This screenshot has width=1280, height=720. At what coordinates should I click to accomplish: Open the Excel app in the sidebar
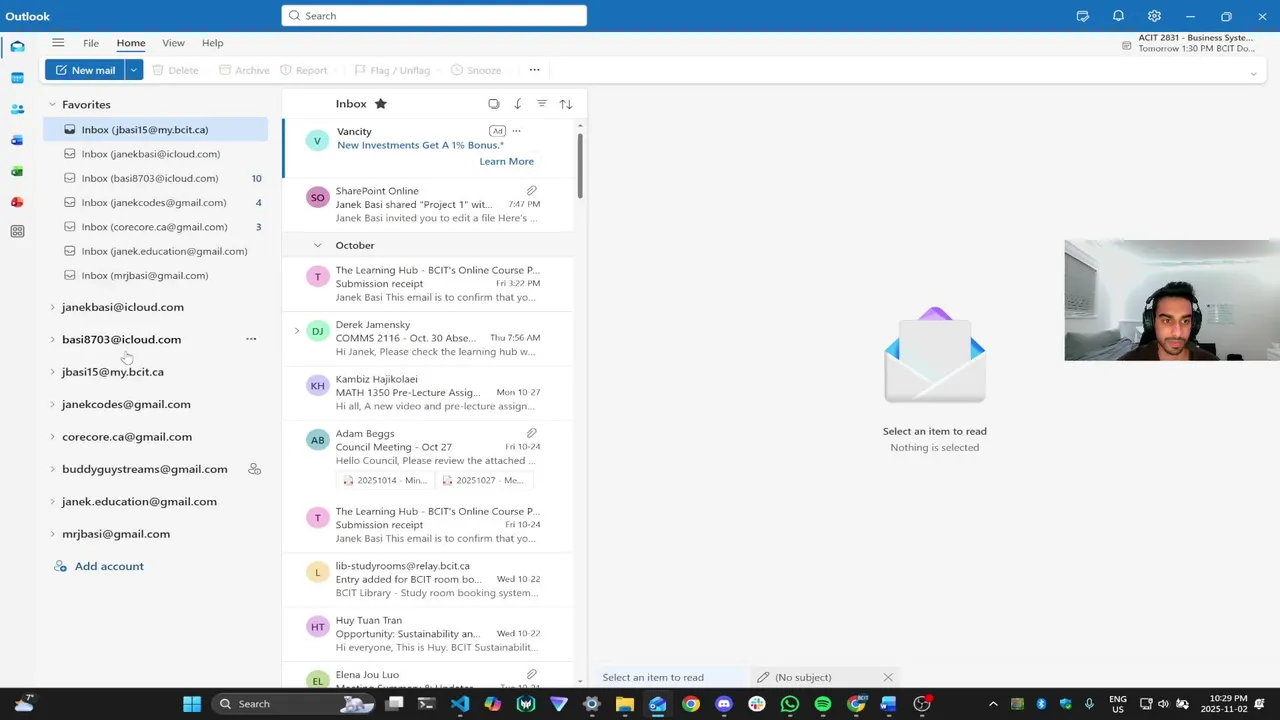(17, 171)
